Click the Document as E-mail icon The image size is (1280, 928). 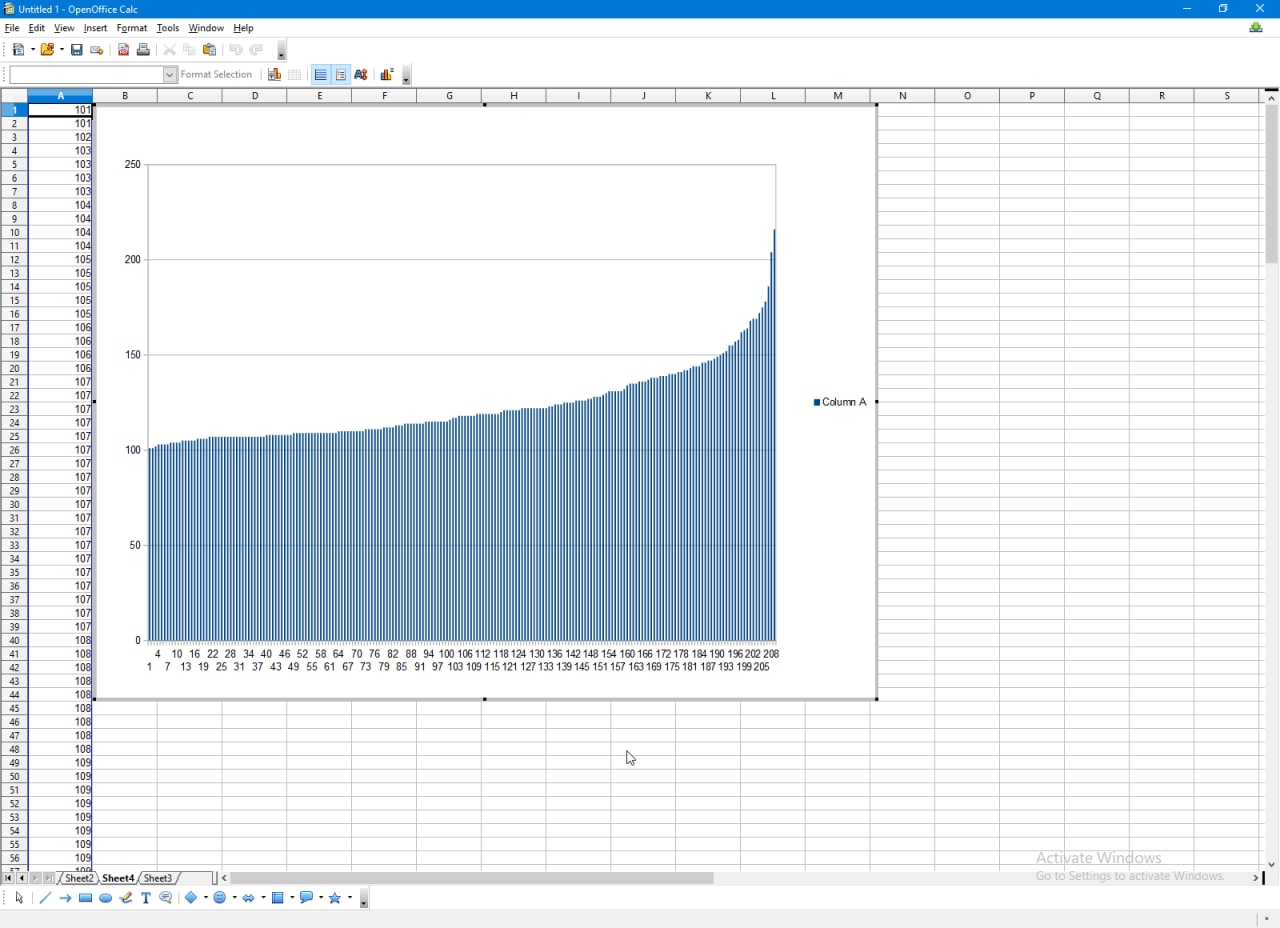point(97,50)
